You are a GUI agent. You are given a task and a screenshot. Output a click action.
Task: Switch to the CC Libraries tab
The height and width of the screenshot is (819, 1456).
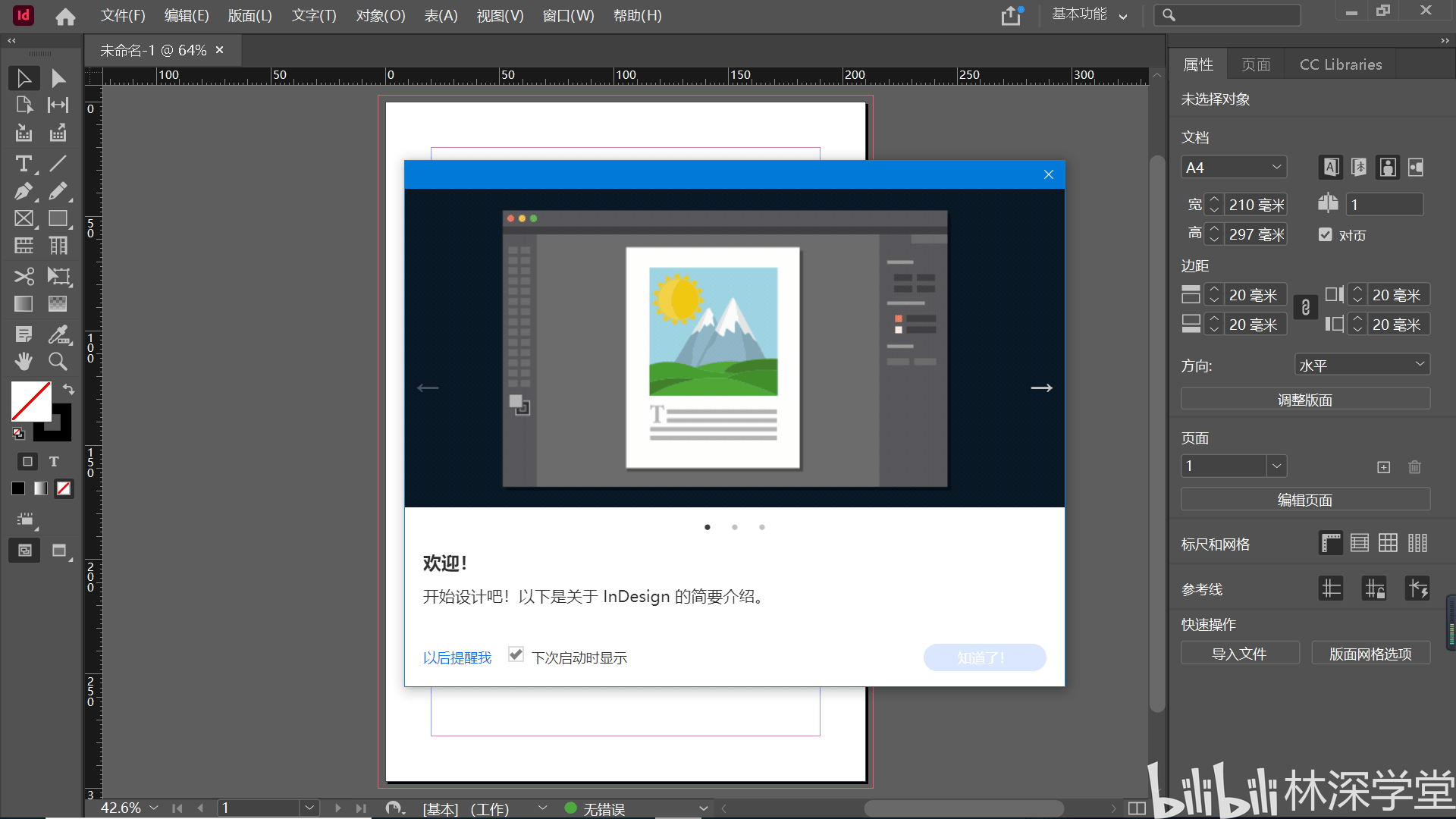coord(1341,64)
